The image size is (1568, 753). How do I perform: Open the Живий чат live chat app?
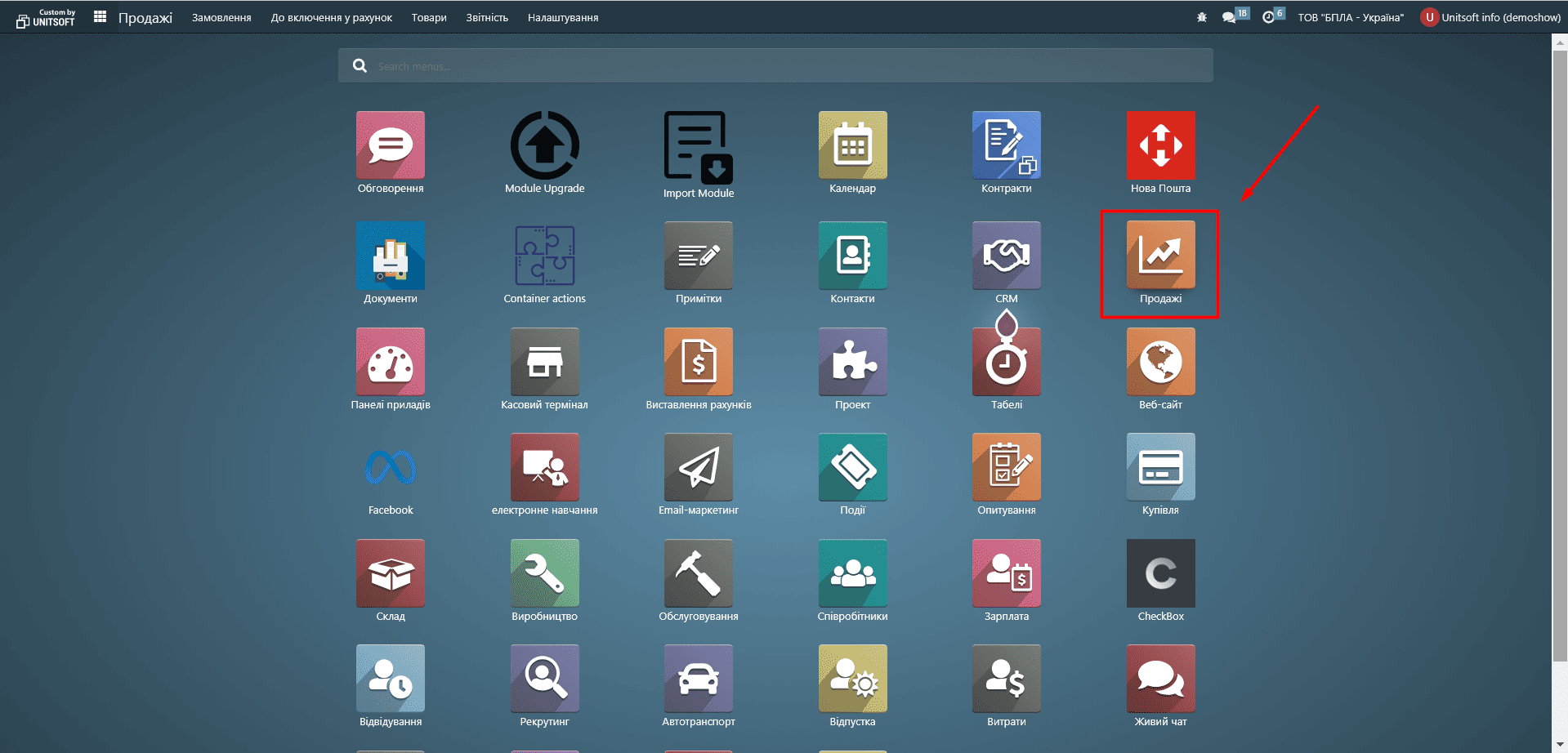pyautogui.click(x=1159, y=679)
